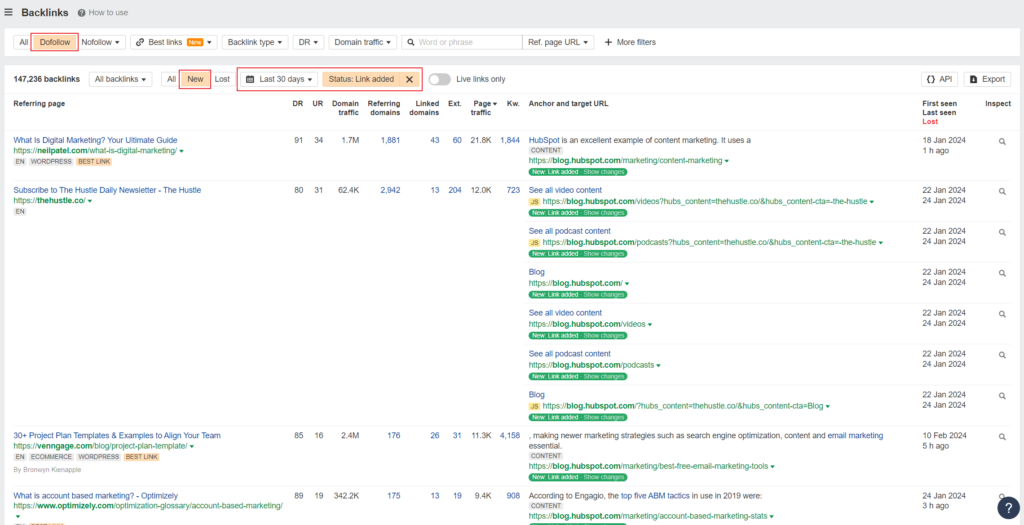This screenshot has width=1024, height=525.
Task: Select the All tab beside New
Action: pos(171,79)
